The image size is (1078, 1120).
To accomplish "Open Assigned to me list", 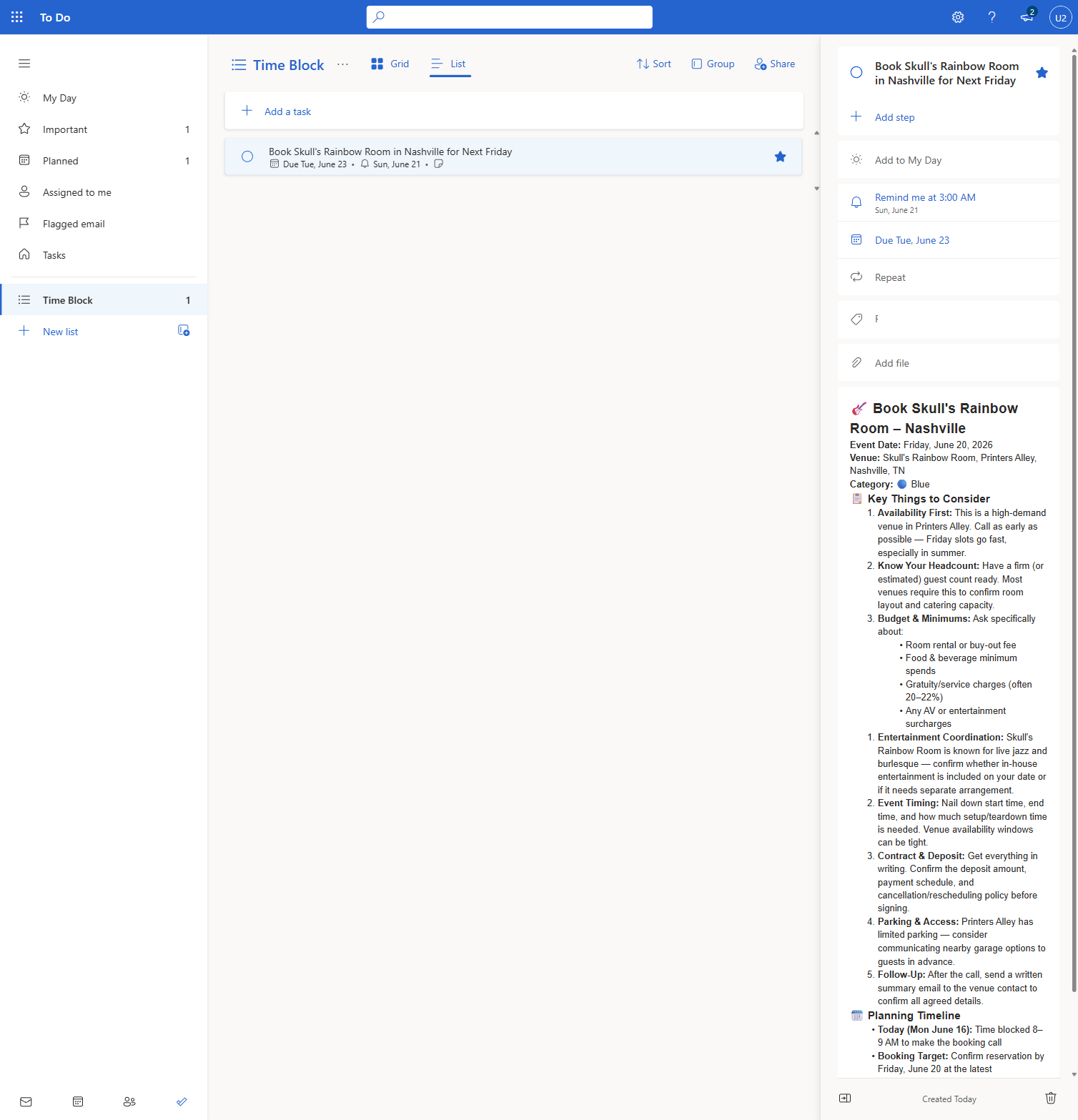I will click(104, 192).
